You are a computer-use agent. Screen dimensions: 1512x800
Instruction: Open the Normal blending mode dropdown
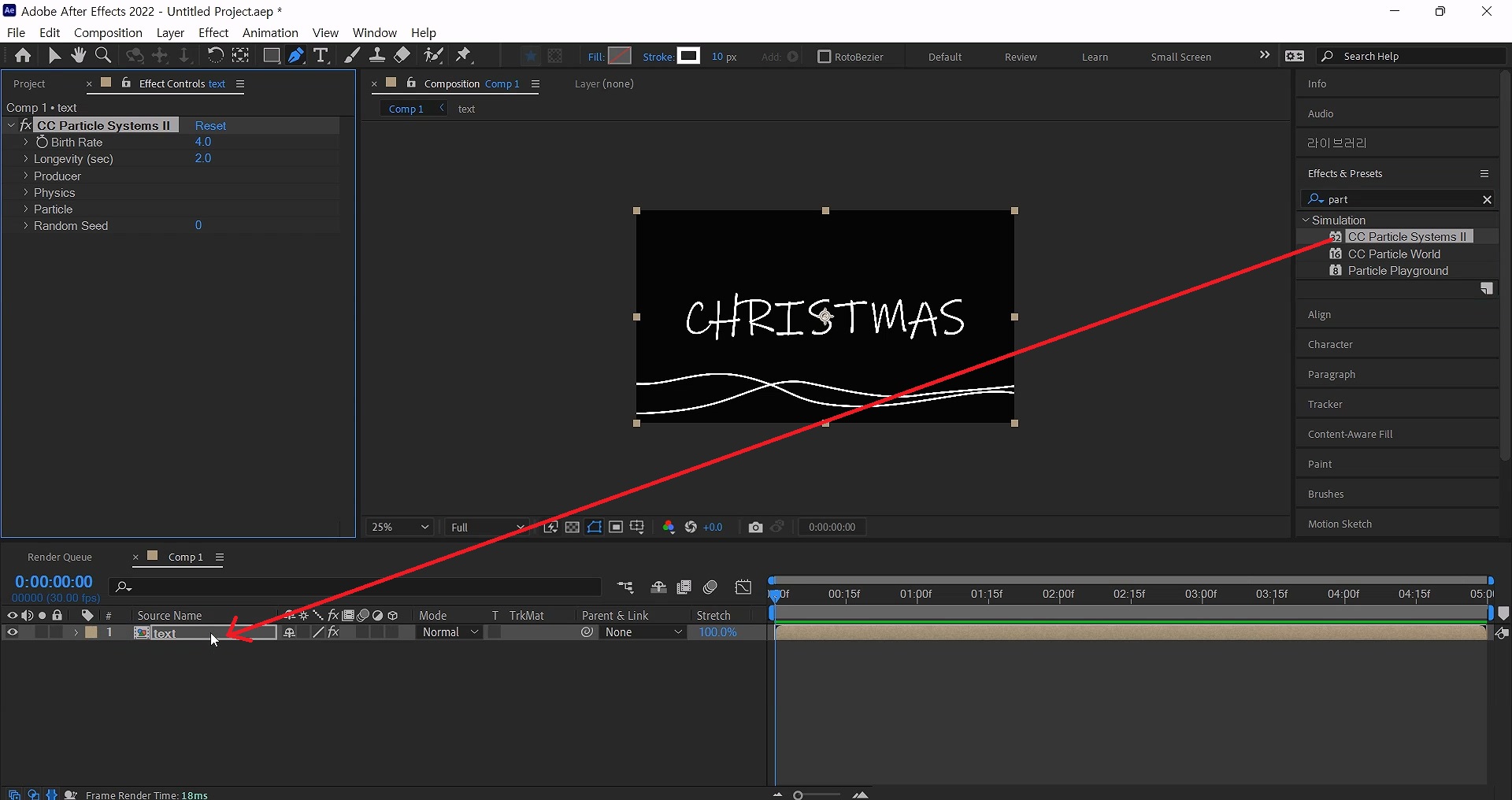coord(450,632)
